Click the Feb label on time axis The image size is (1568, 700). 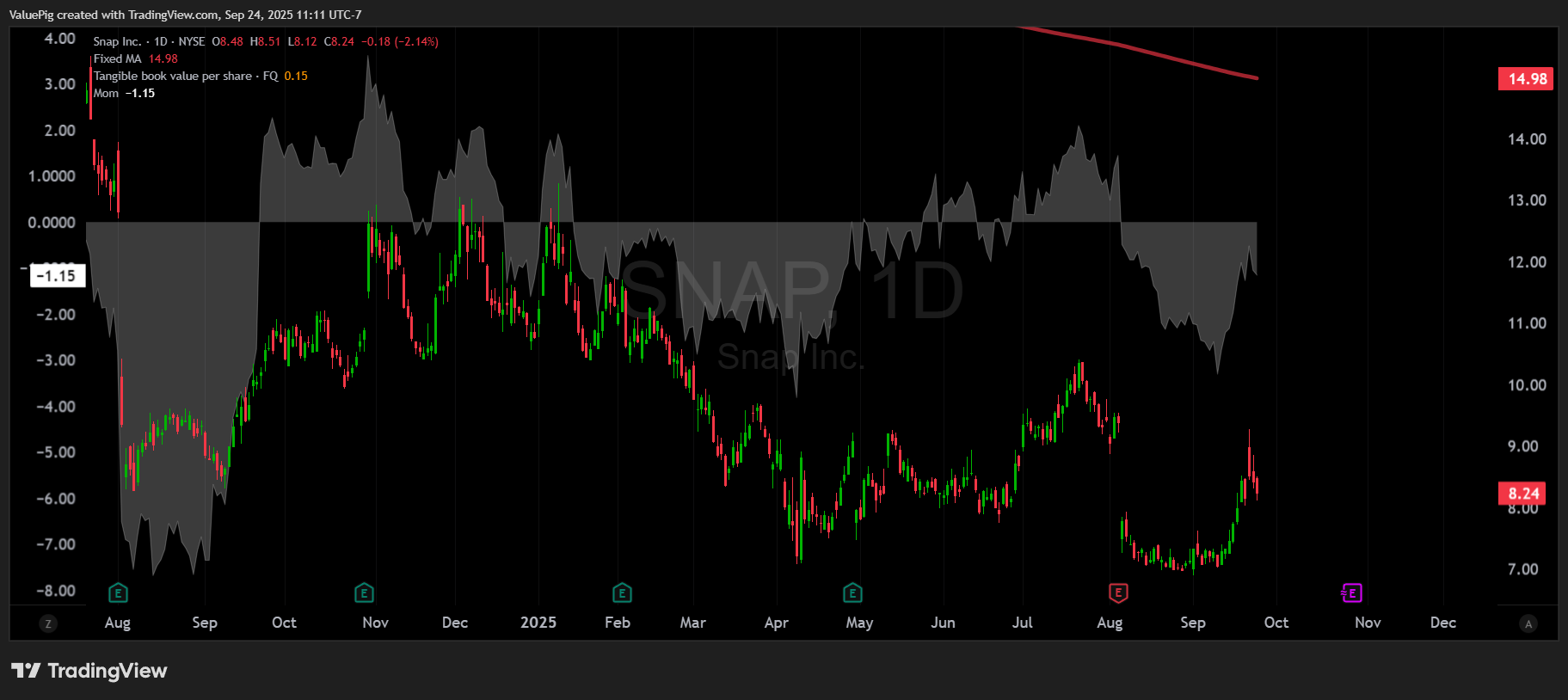[x=618, y=623]
